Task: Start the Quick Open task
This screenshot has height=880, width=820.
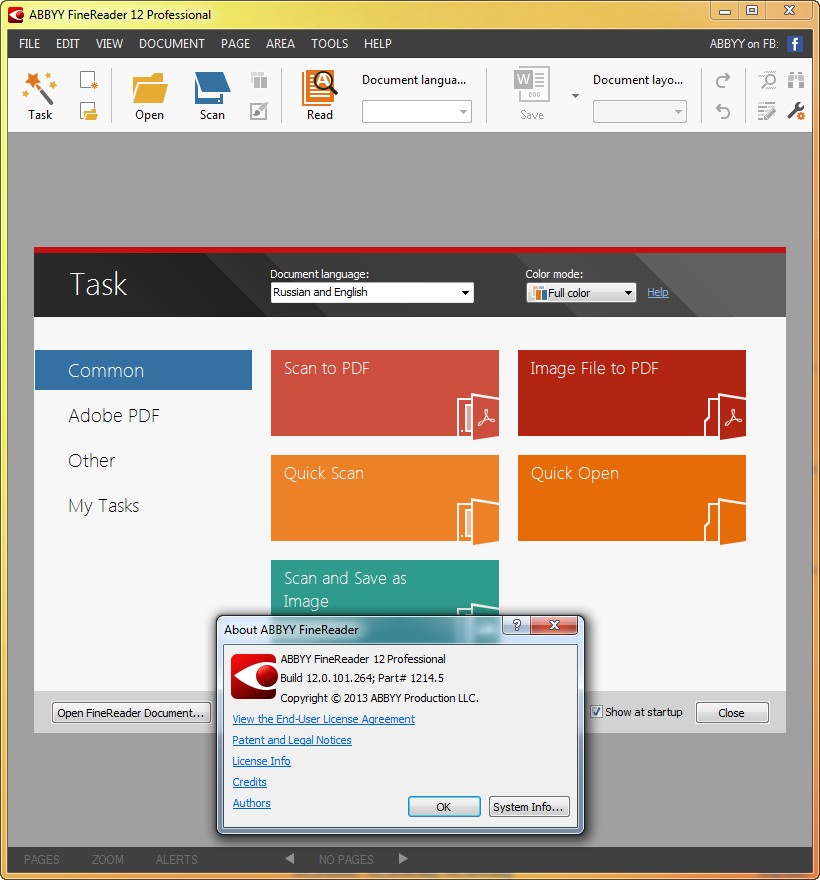Action: (x=631, y=498)
